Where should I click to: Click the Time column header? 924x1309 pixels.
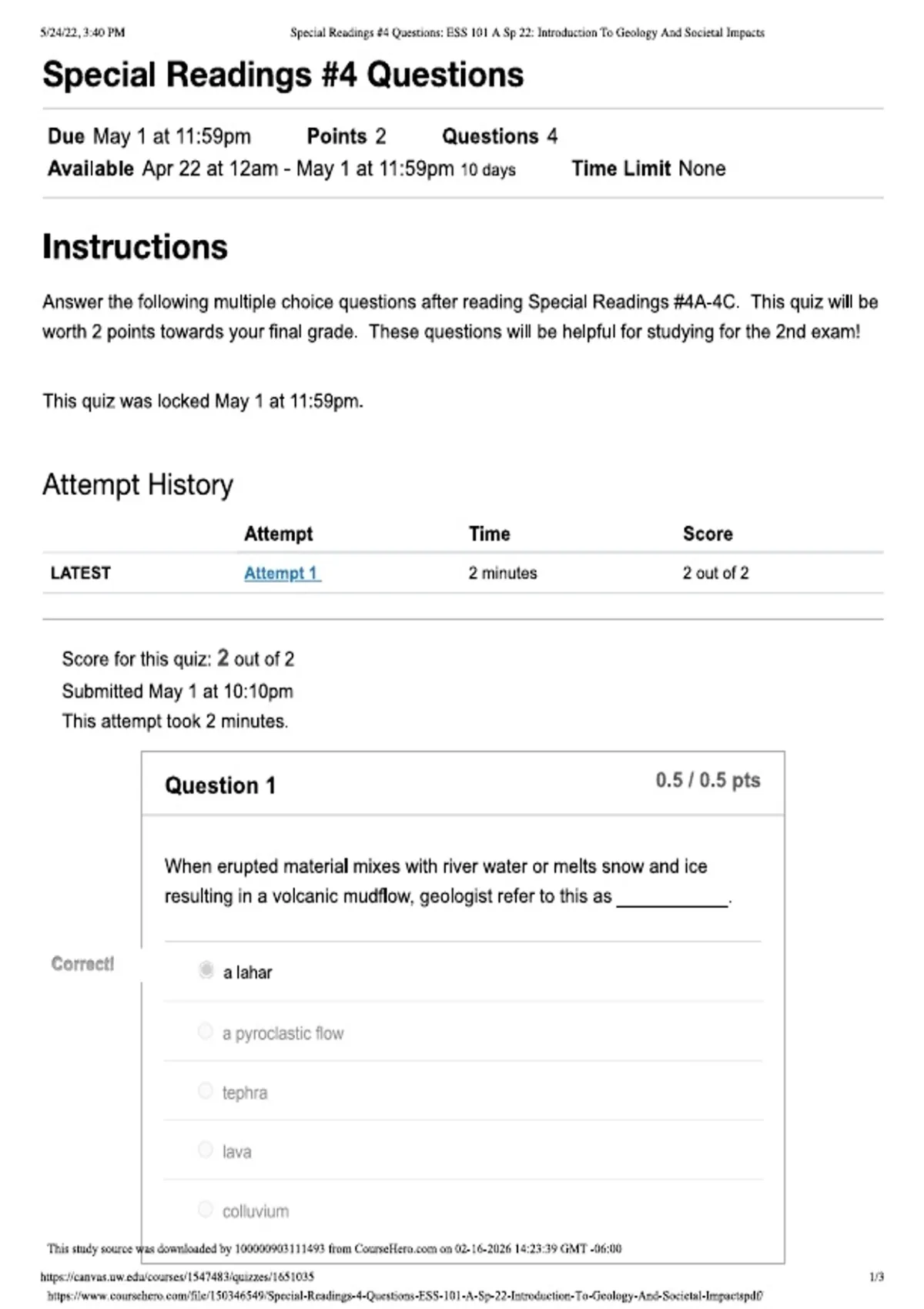point(489,534)
